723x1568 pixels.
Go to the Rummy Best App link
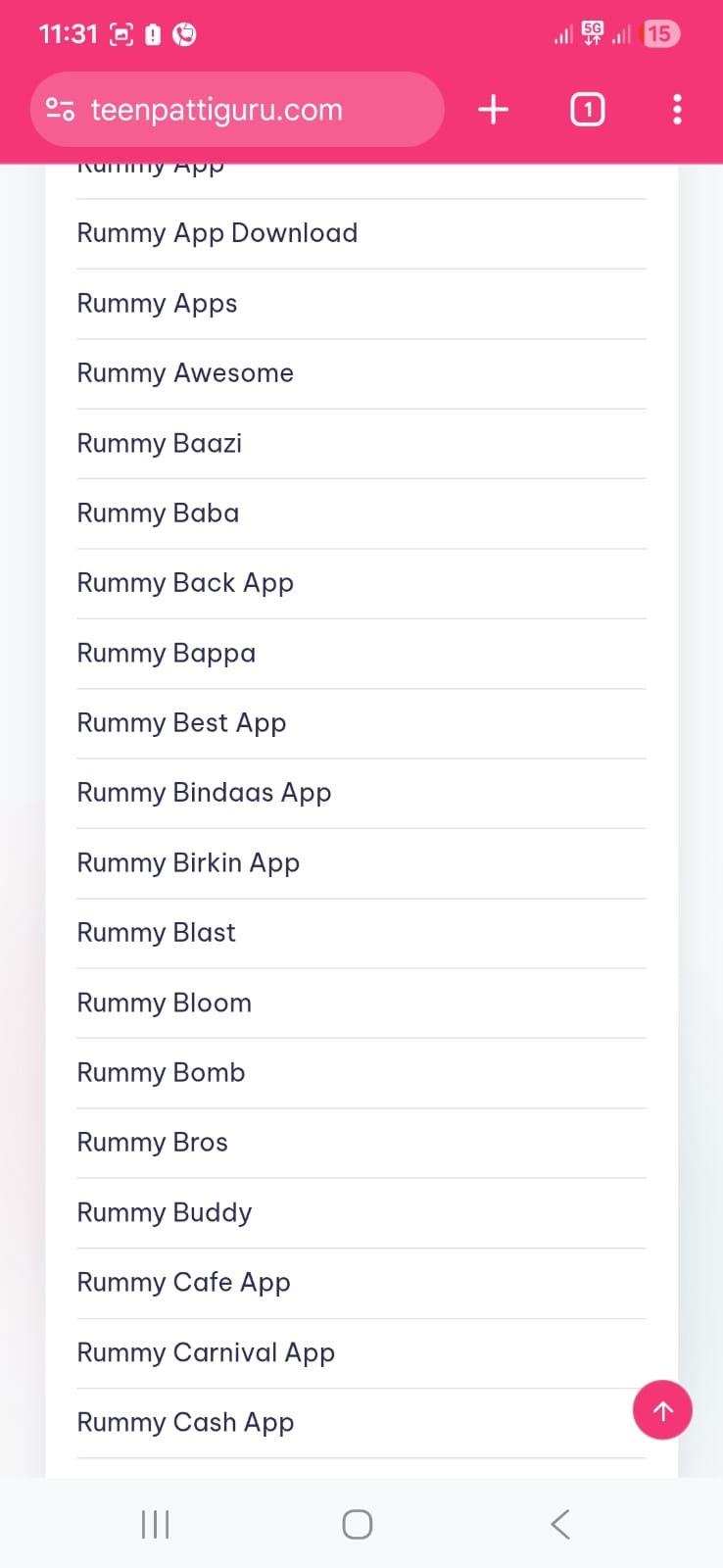coord(182,723)
